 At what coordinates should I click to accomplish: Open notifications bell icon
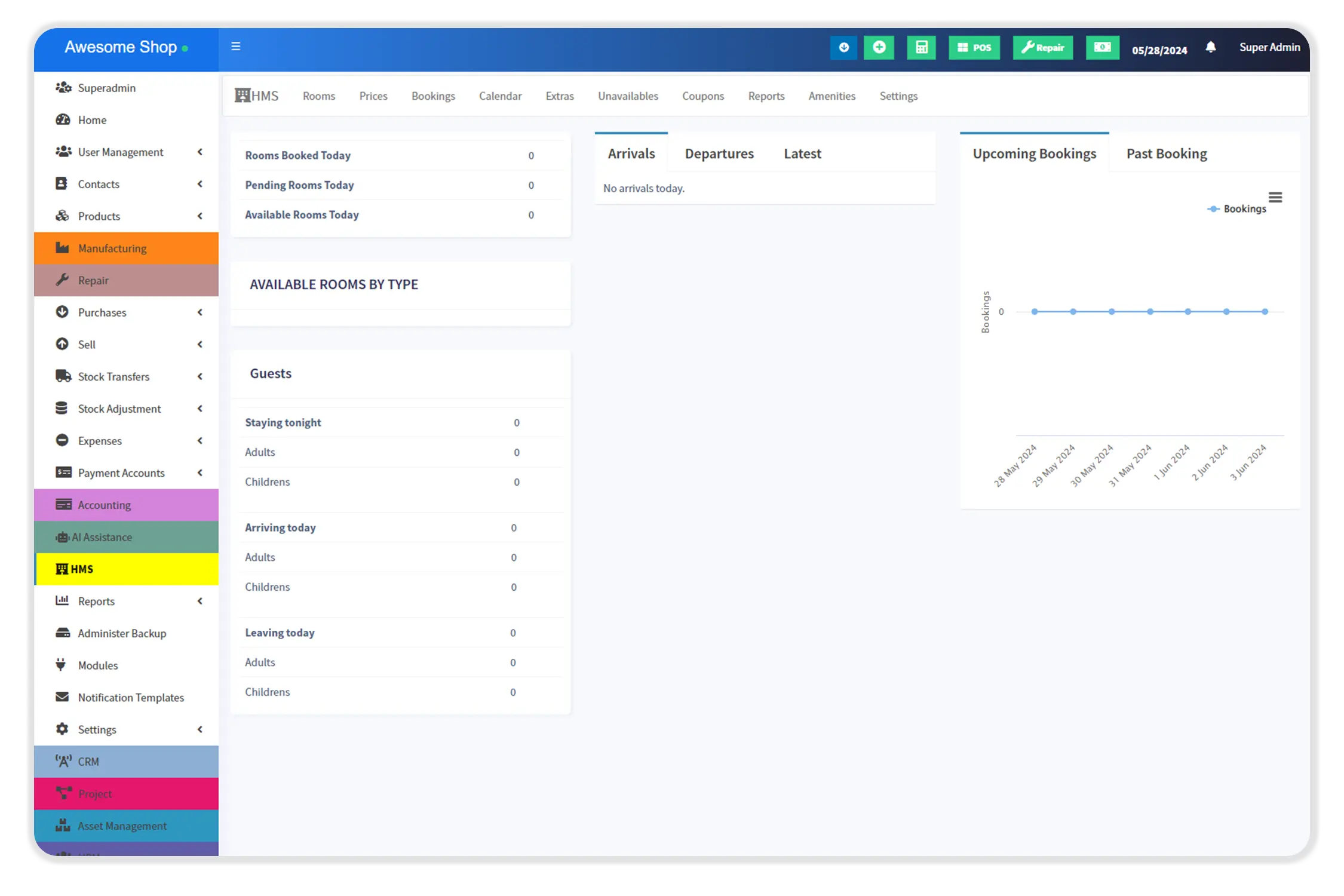click(x=1210, y=47)
